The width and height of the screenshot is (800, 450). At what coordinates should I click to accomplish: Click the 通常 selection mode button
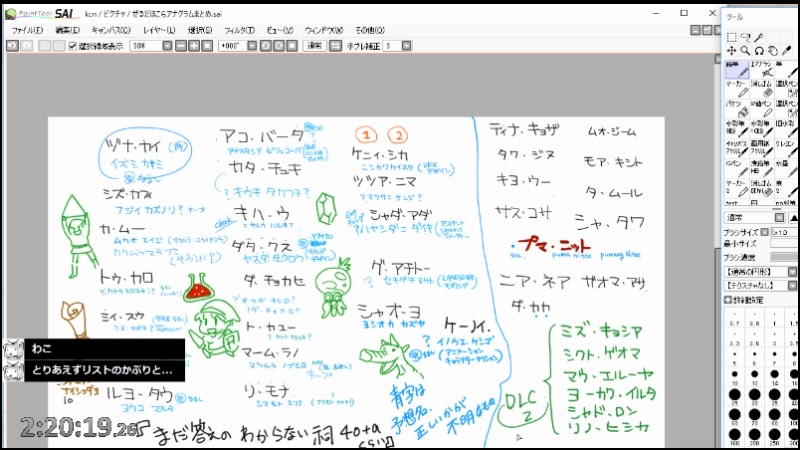pyautogui.click(x=314, y=46)
